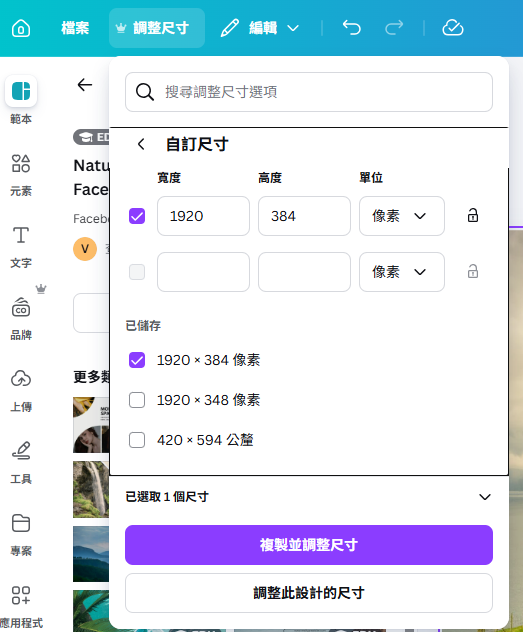Open the 調整尺寸 resize menu
This screenshot has width=523, height=632.
click(x=157, y=28)
